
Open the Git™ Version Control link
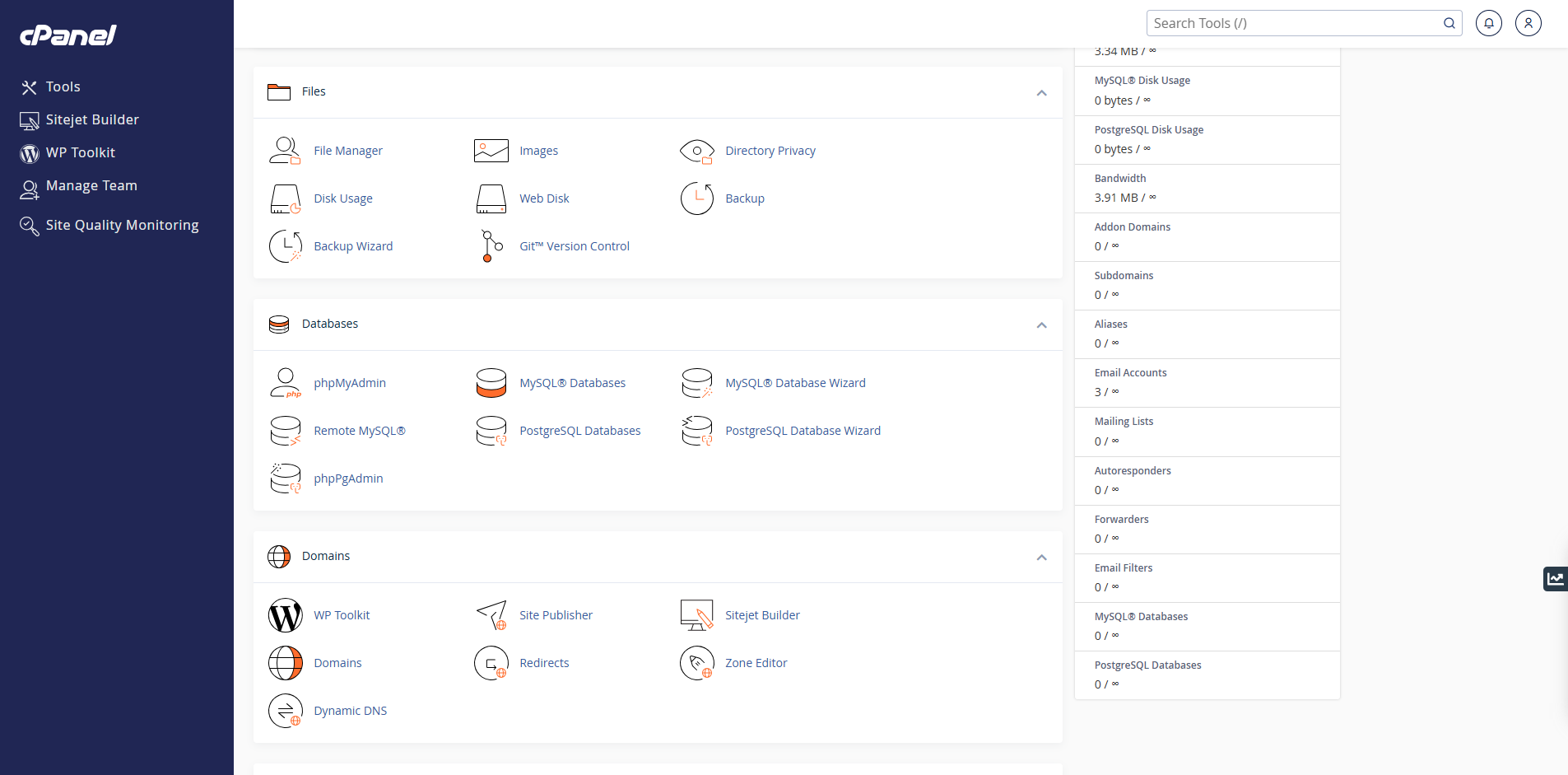(575, 246)
